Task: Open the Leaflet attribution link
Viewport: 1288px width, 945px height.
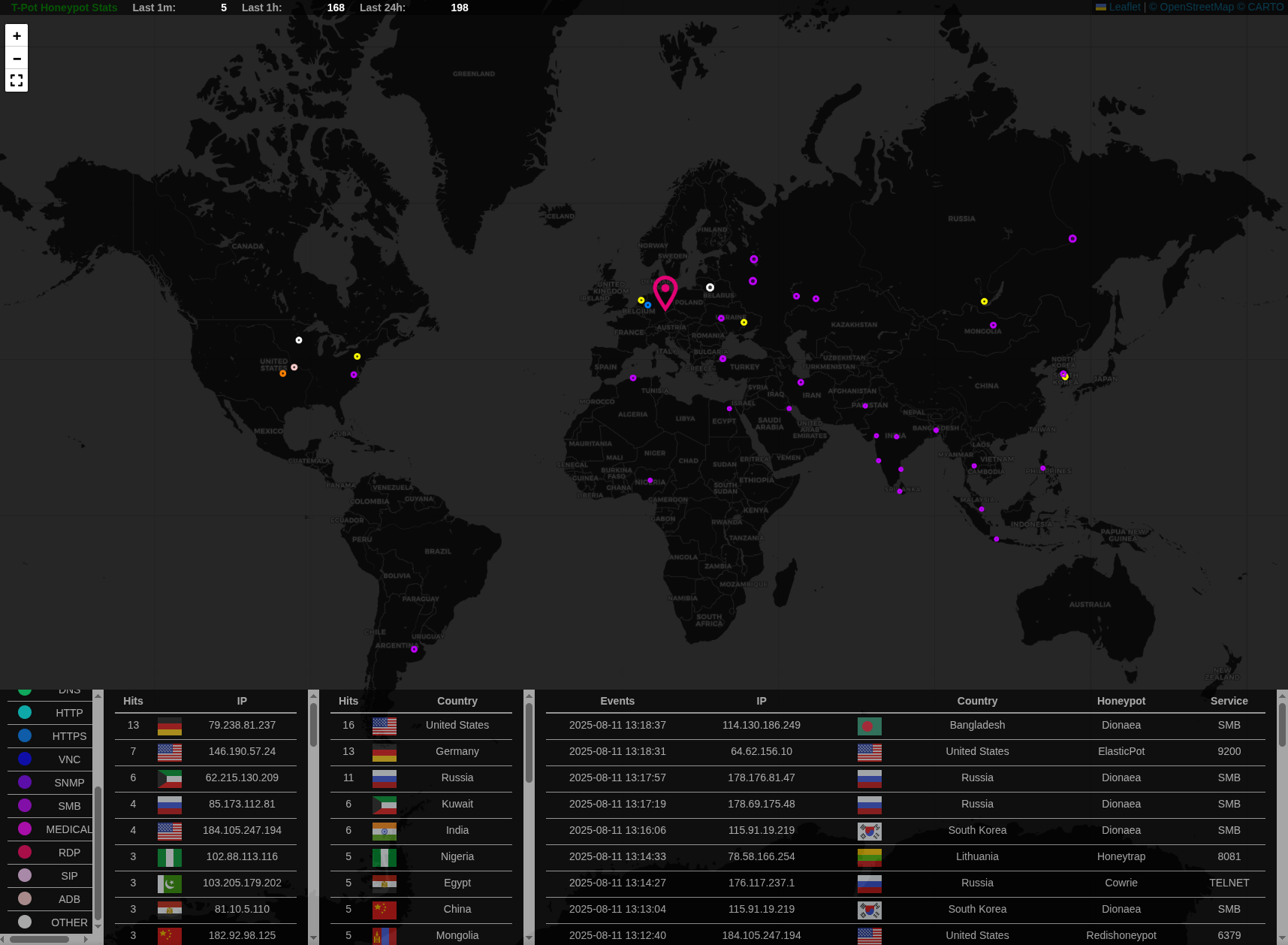Action: [x=1124, y=7]
